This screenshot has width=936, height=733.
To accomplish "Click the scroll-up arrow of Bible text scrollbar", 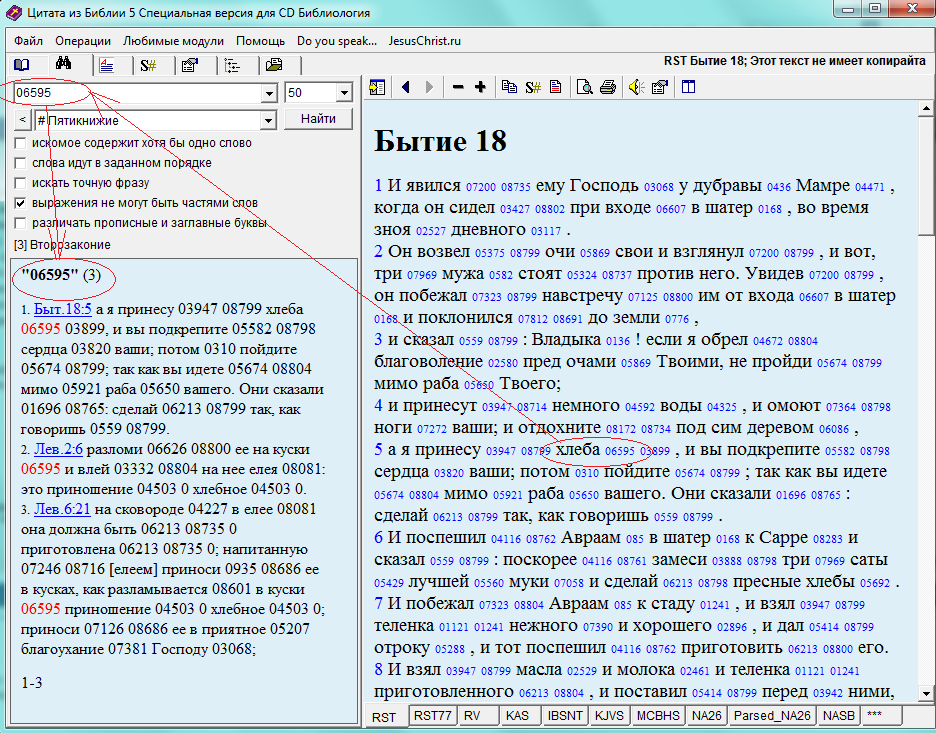I will point(926,108).
